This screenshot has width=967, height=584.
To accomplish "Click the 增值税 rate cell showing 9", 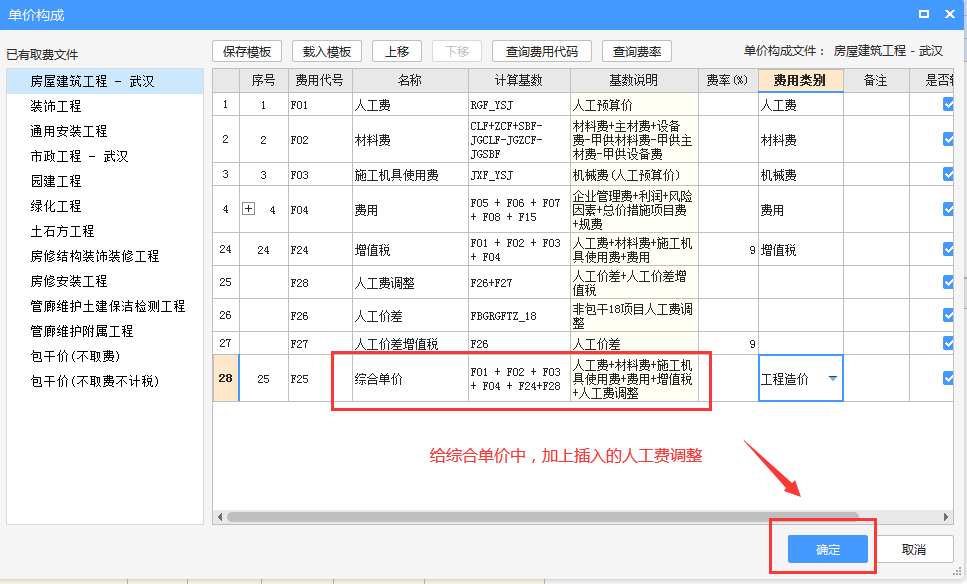I will pos(728,250).
